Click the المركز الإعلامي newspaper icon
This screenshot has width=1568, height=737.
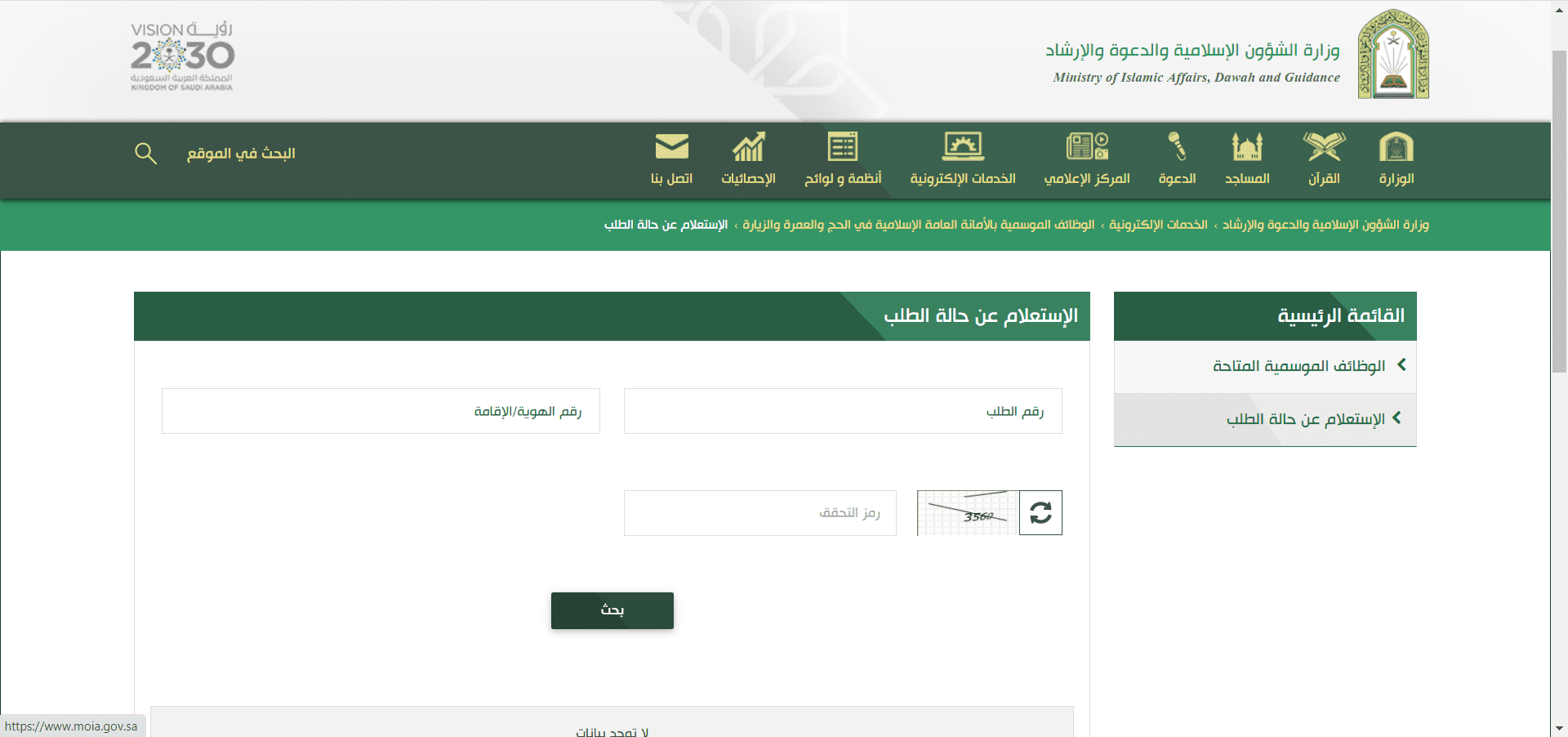coord(1087,147)
